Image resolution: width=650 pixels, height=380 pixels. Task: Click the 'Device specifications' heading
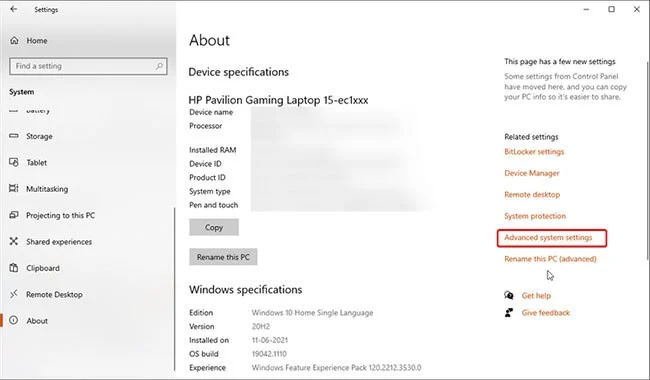pyautogui.click(x=238, y=72)
